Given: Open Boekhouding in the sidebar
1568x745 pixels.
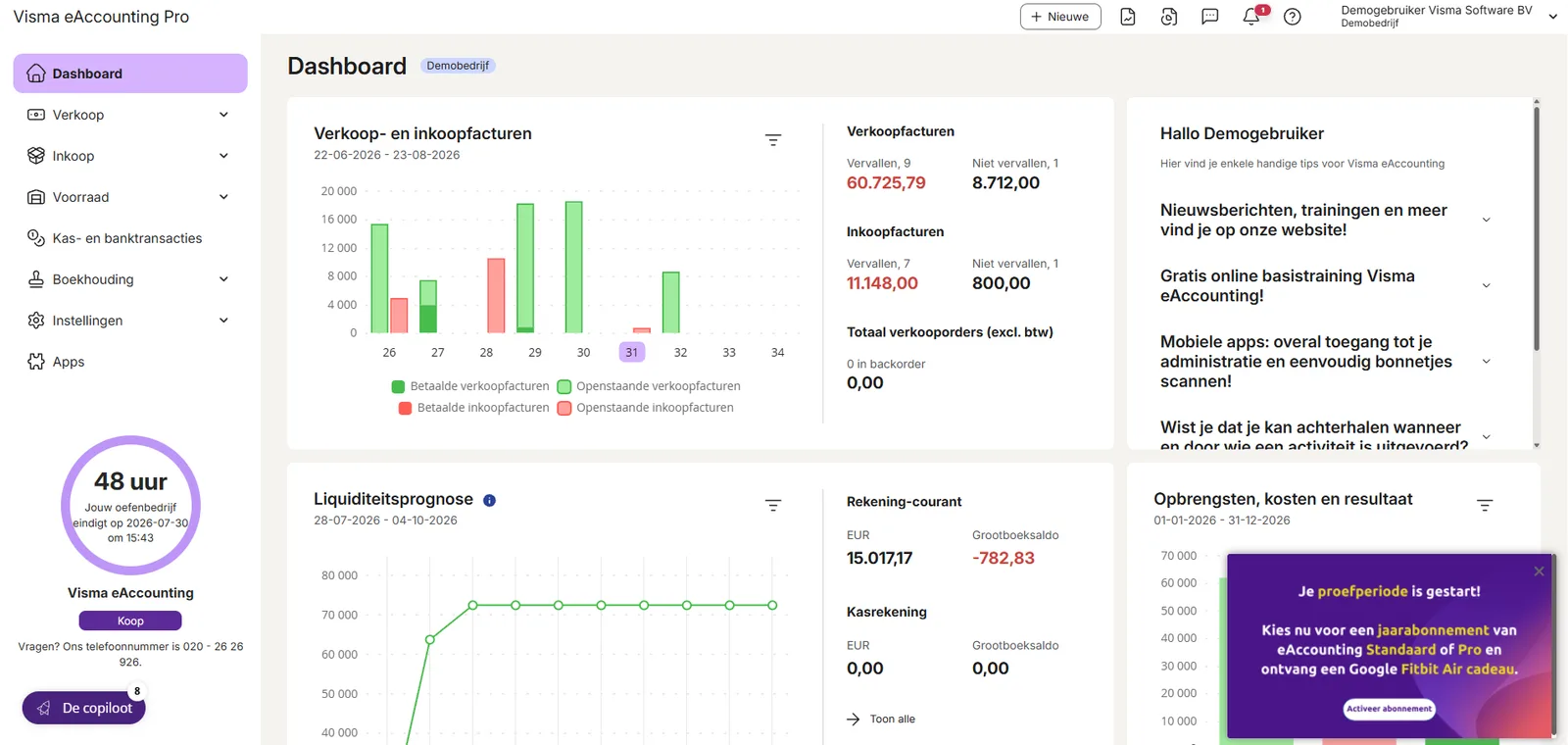Looking at the screenshot, I should pos(130,279).
